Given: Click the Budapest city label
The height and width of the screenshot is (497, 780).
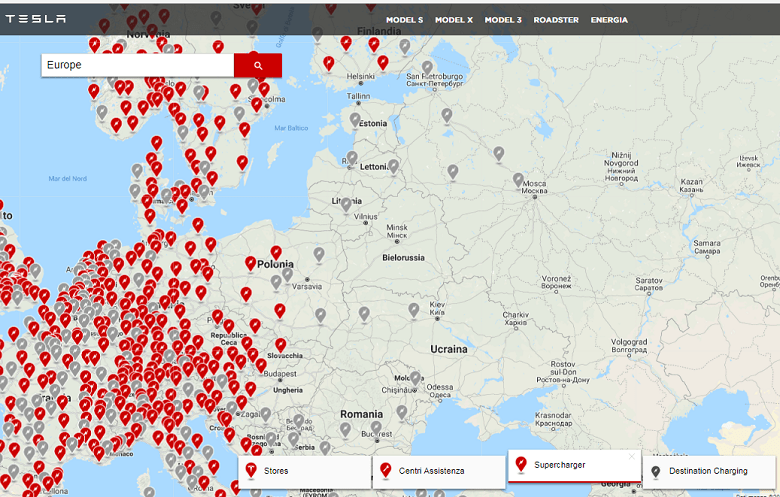Looking at the screenshot, I should [280, 374].
